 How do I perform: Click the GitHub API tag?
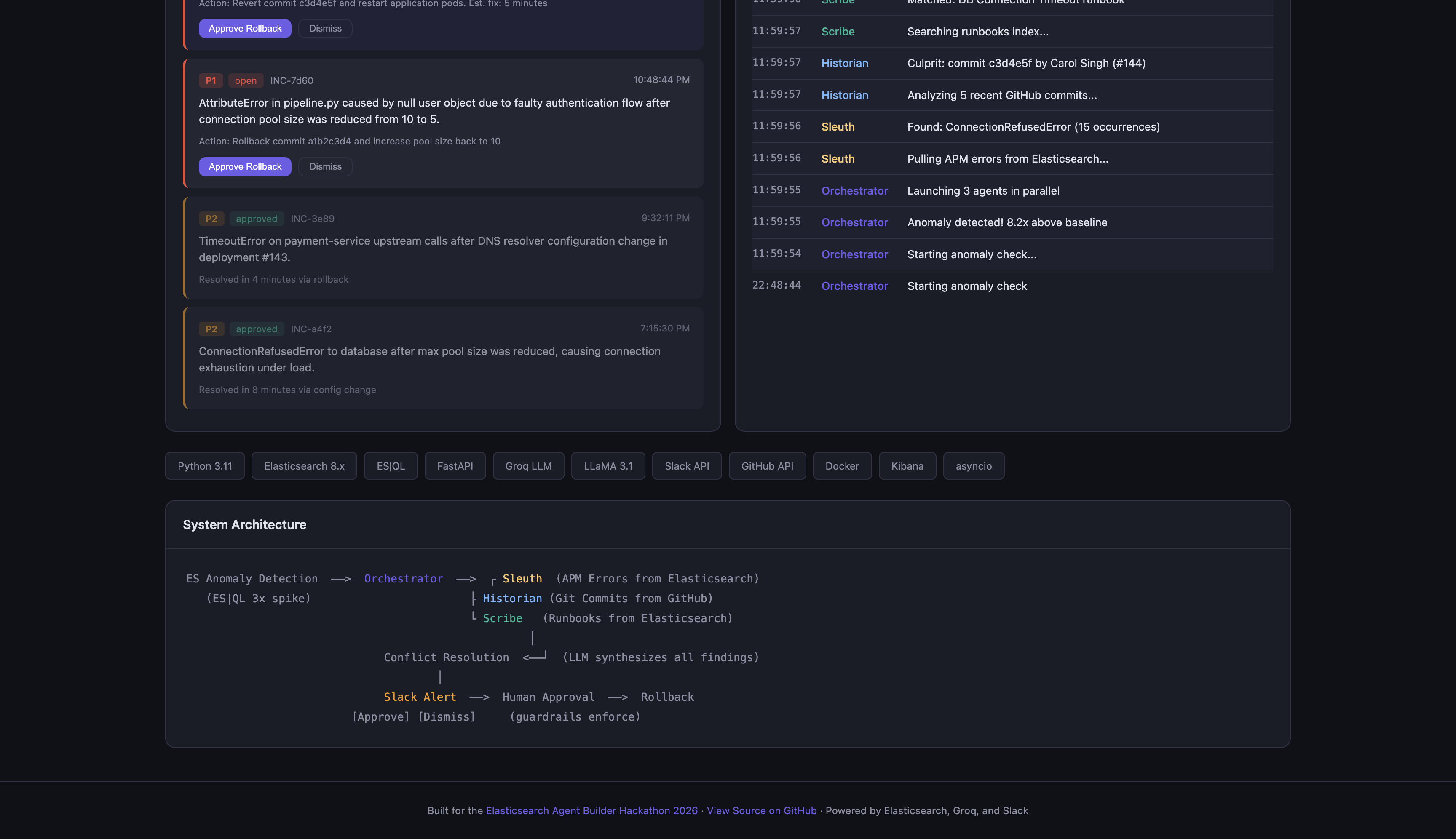click(767, 465)
